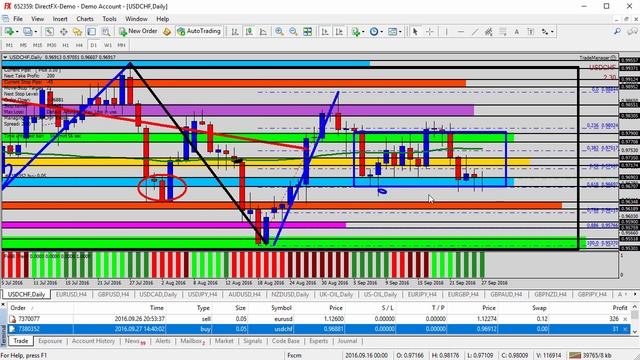The image size is (640, 360).
Task: Close the eurusd sell order 7370077
Action: click(625, 319)
